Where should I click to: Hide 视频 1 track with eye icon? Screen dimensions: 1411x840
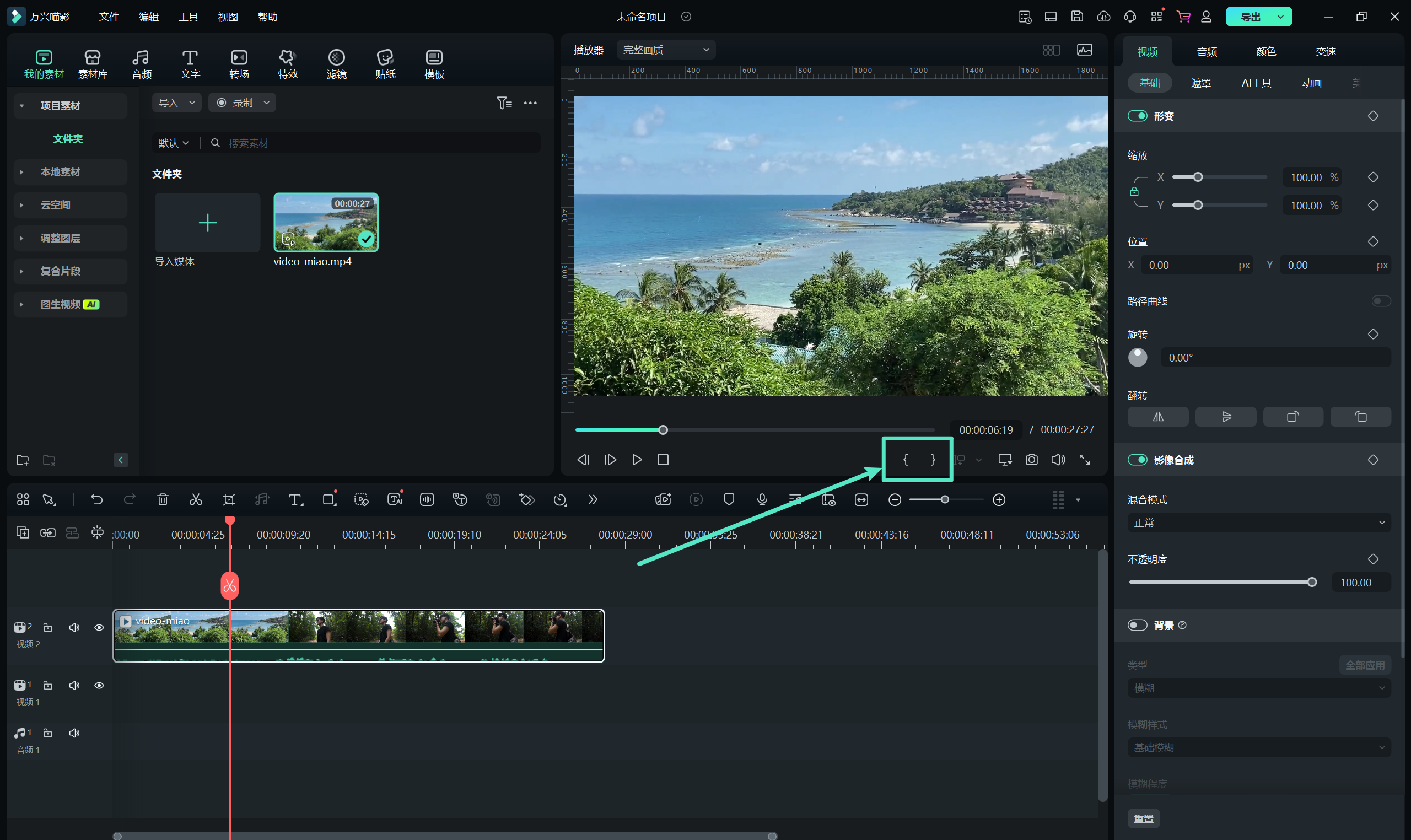(99, 685)
